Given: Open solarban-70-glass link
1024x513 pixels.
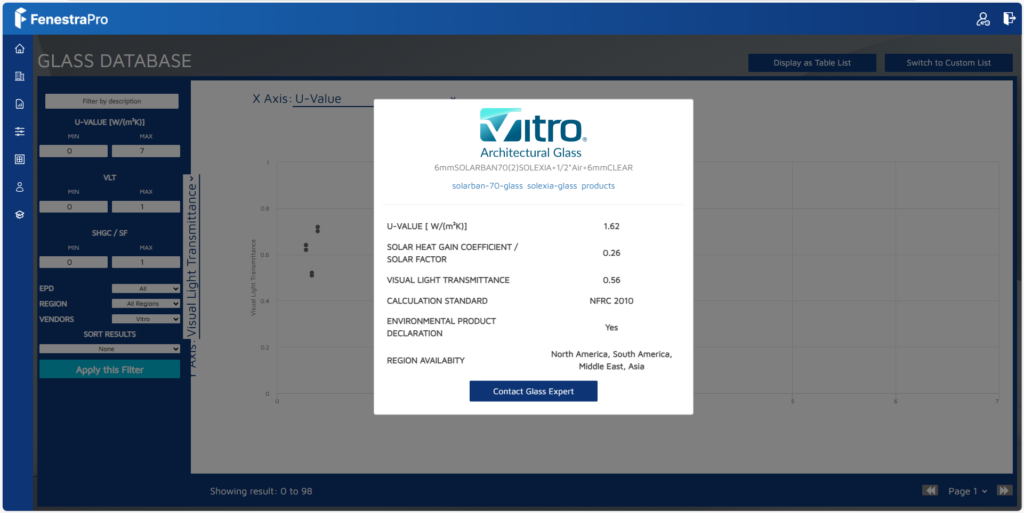Looking at the screenshot, I should coord(487,186).
